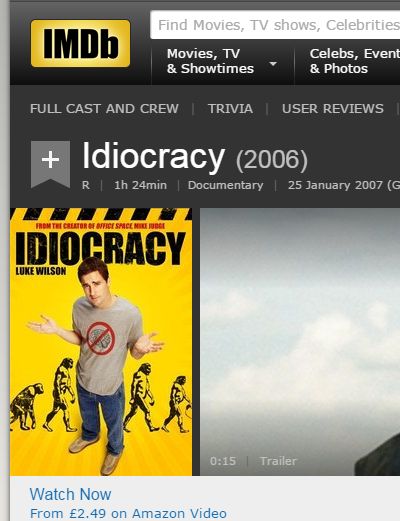The image size is (400, 521).
Task: Expand the Movies, TV & Showtimes dropdown arrow
Action: 273,63
